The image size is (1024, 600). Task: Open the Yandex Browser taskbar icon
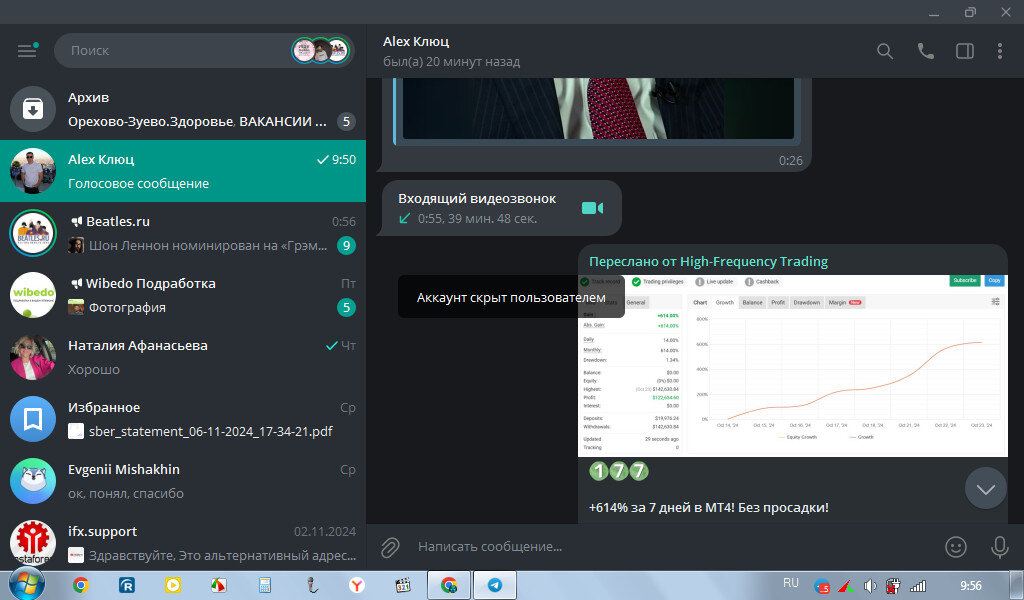[x=357, y=585]
